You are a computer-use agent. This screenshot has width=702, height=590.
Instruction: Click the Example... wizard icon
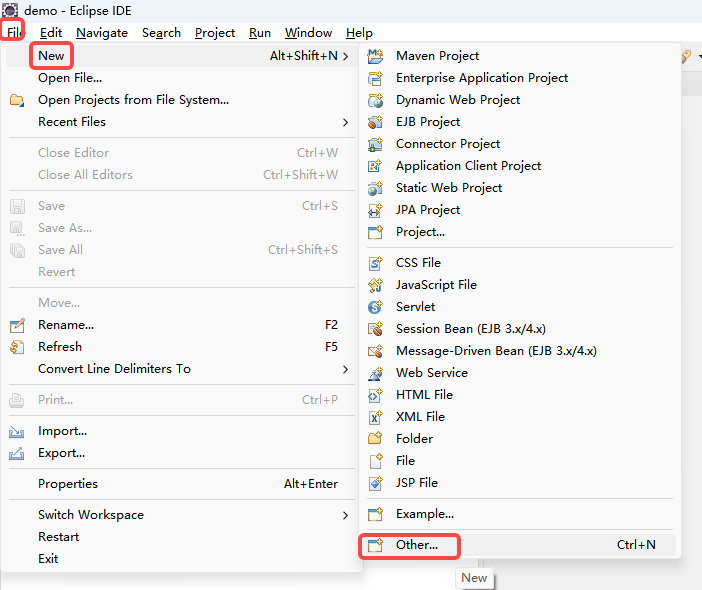(375, 514)
